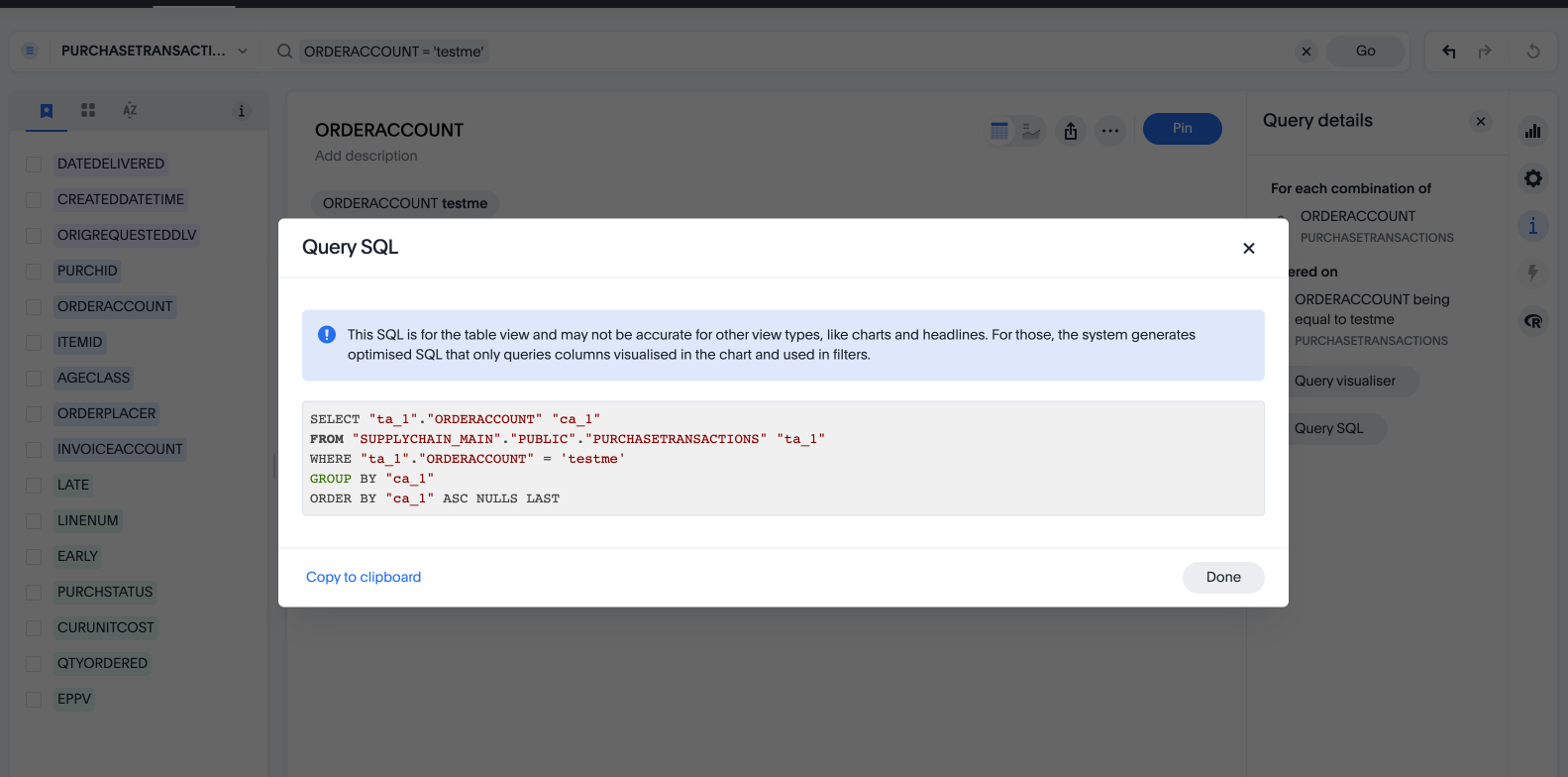Click the undo arrow icon
This screenshot has height=777, width=1568.
(1449, 52)
